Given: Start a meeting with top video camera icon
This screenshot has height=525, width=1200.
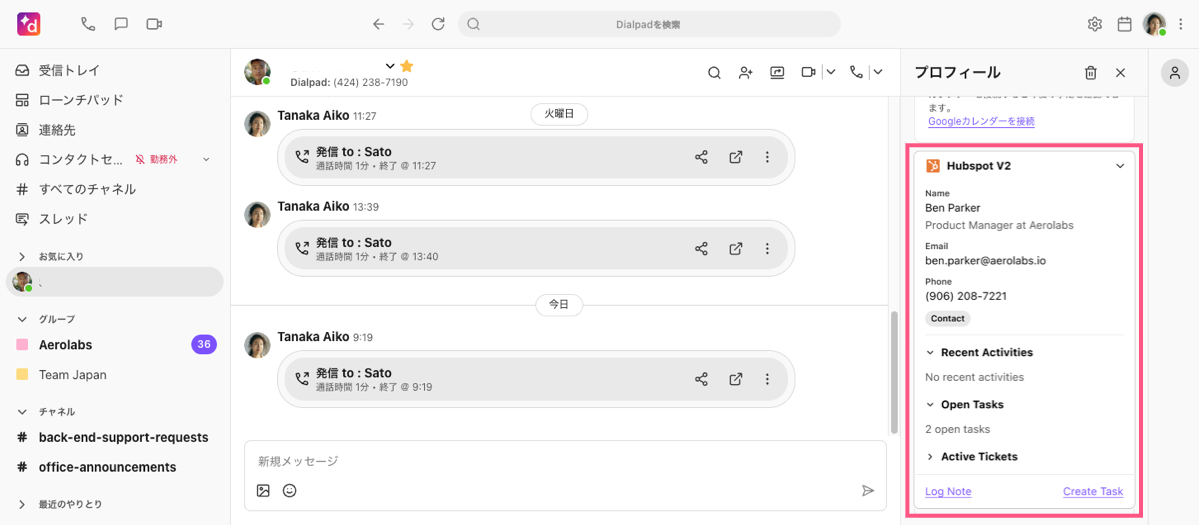Looking at the screenshot, I should tap(154, 24).
